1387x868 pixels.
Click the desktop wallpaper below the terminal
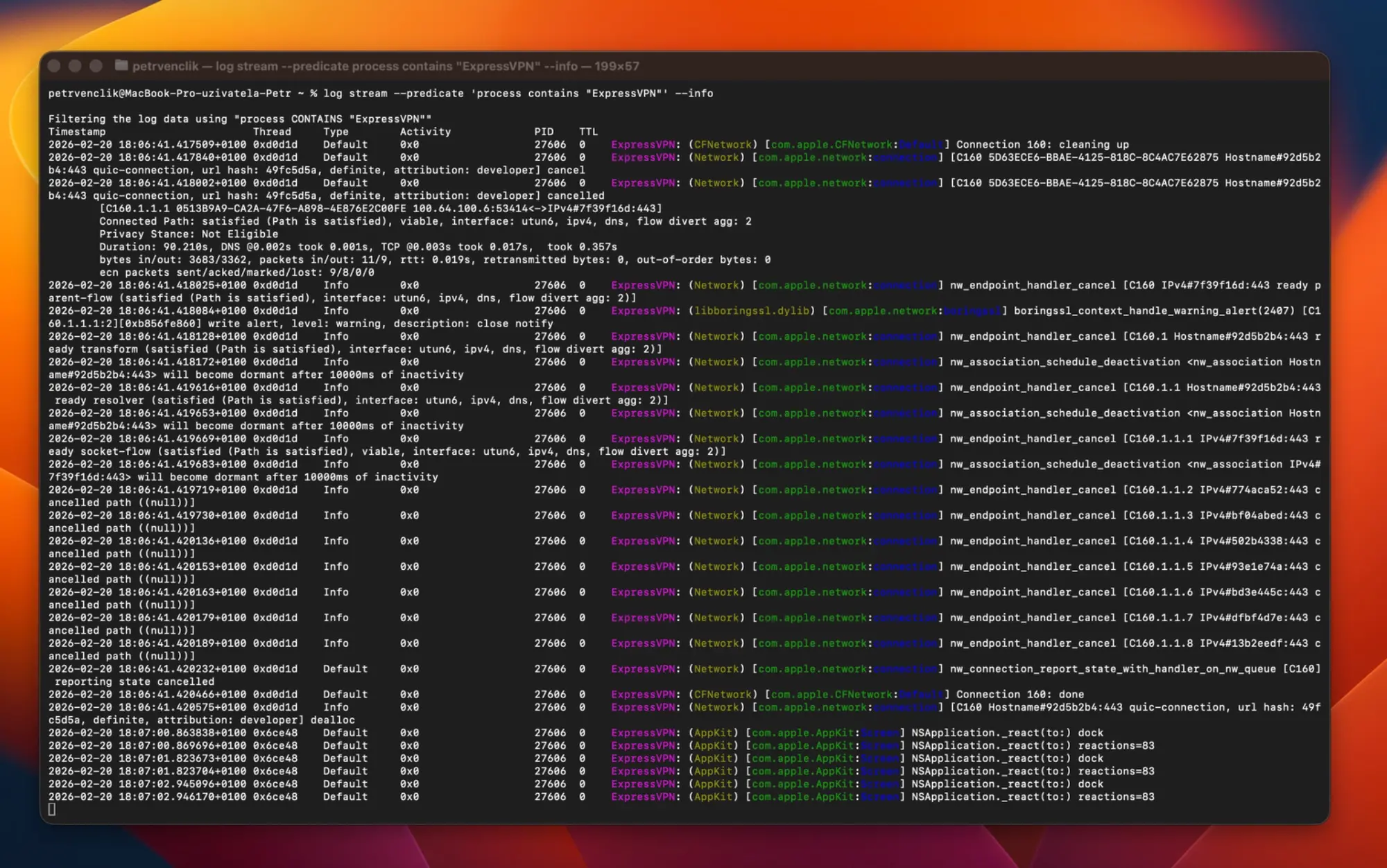pyautogui.click(x=693, y=847)
